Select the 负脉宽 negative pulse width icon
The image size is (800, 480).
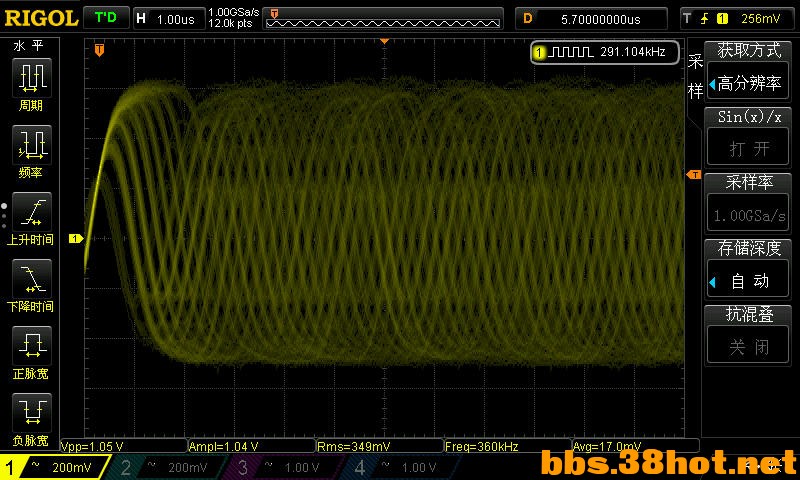(32, 413)
